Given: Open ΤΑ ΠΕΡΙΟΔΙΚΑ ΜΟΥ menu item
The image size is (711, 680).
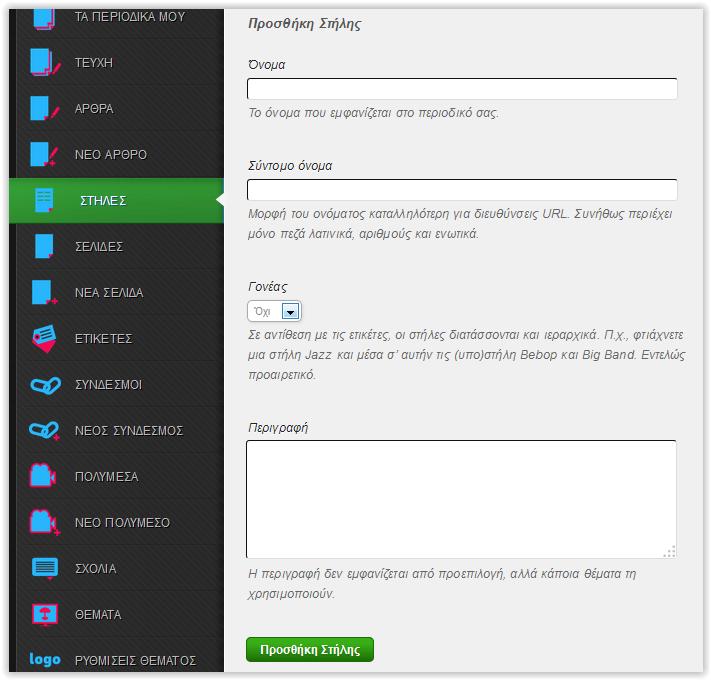Looking at the screenshot, I should [130, 17].
